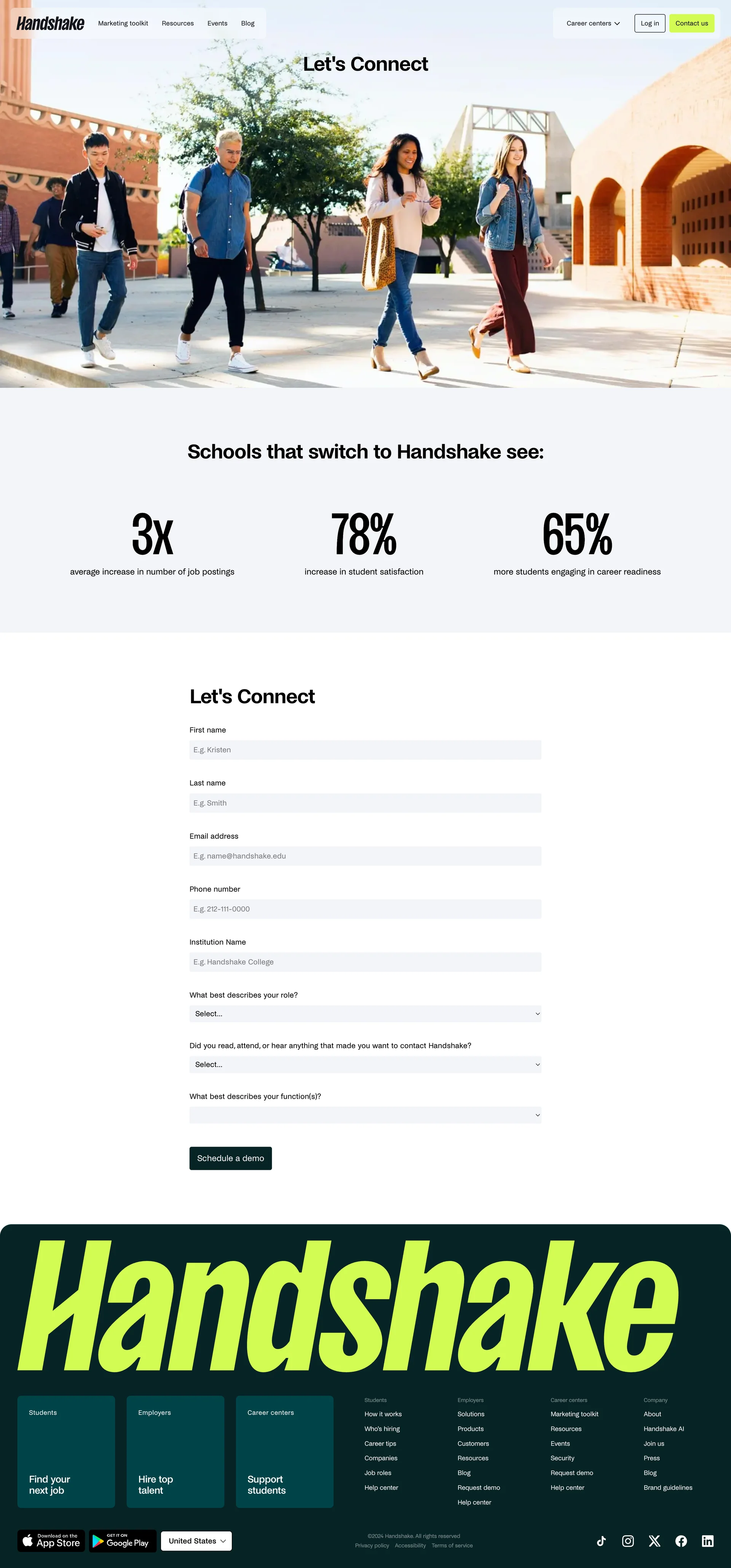Click the X social icon
Screen dimensions: 731x1568
(654, 1541)
